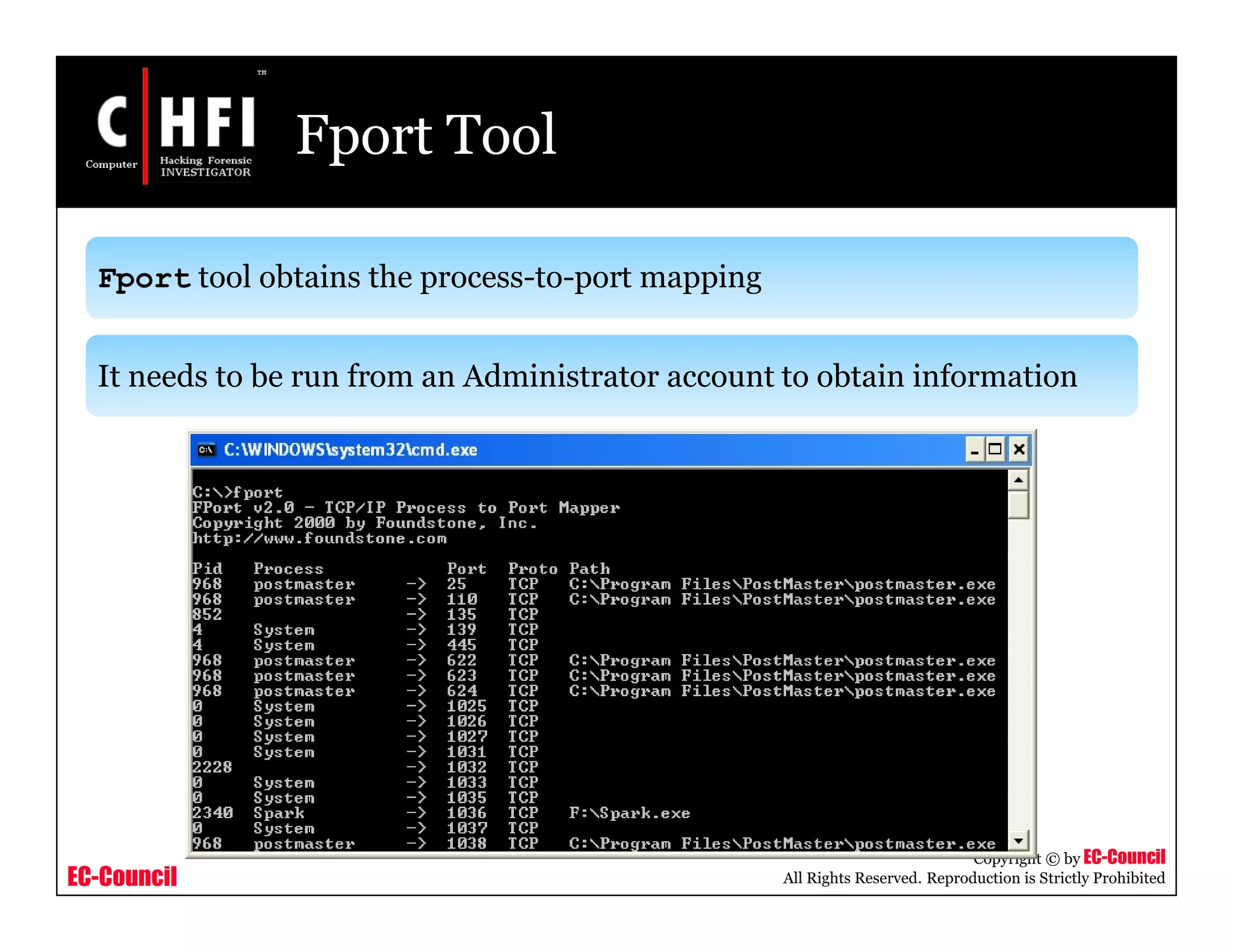The width and height of the screenshot is (1233, 952).
Task: Click port value 445 in System row
Action: [x=462, y=645]
